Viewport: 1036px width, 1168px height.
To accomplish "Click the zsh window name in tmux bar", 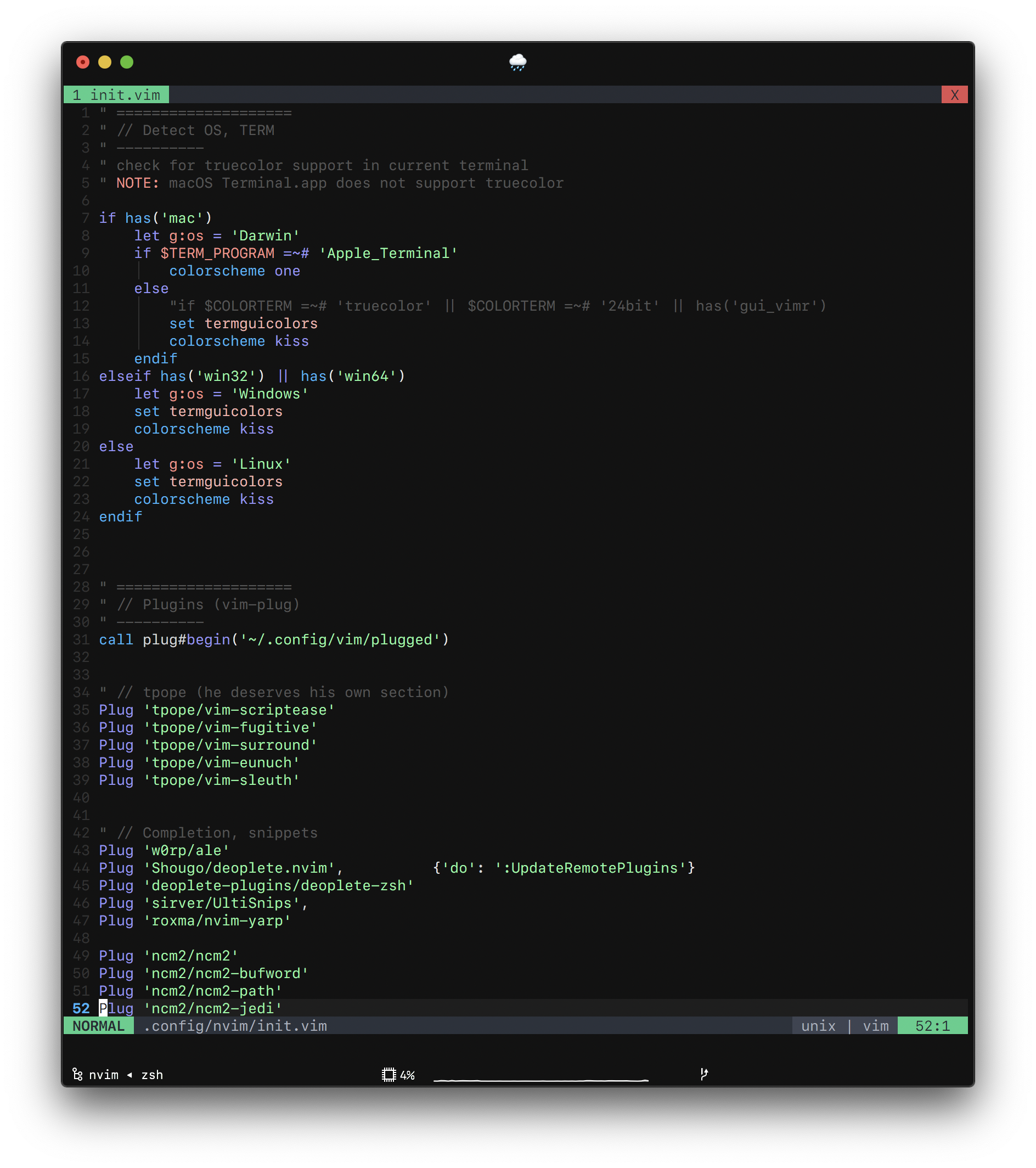I will point(152,1075).
